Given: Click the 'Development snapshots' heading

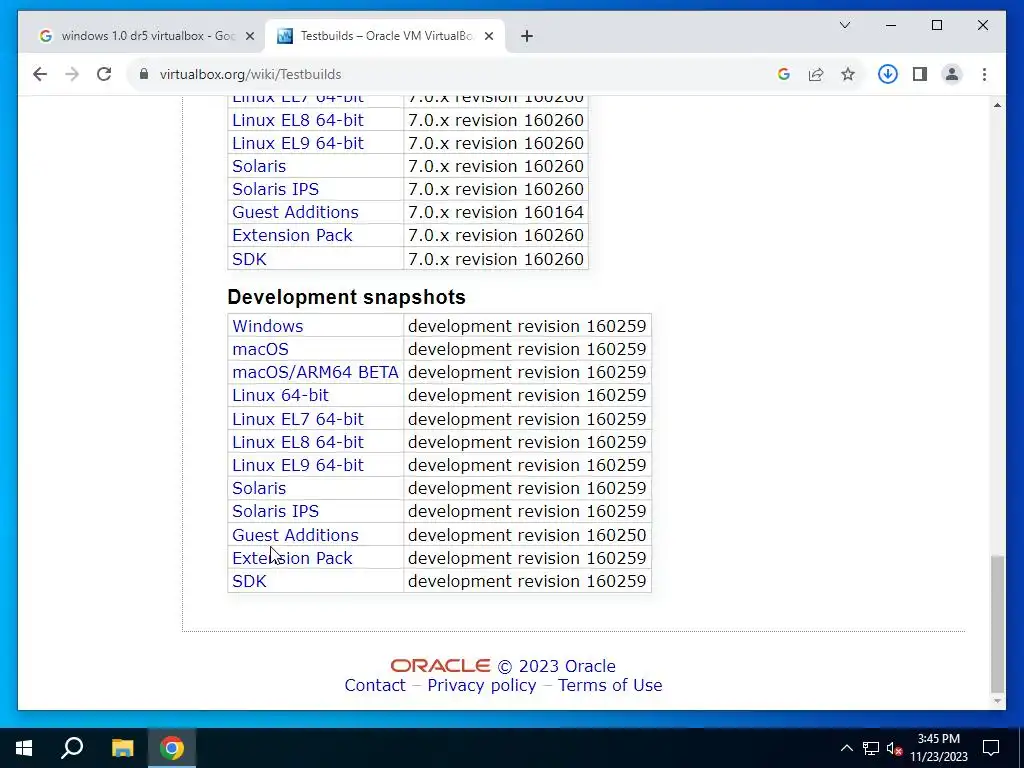Looking at the screenshot, I should [x=346, y=297].
